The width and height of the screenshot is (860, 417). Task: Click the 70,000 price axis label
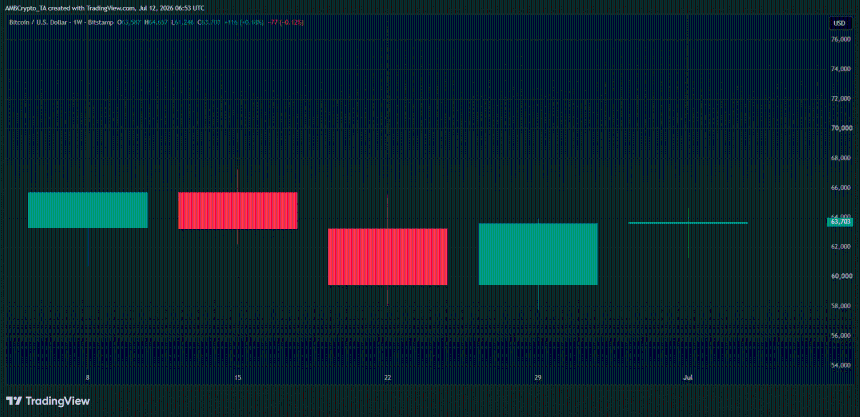841,128
